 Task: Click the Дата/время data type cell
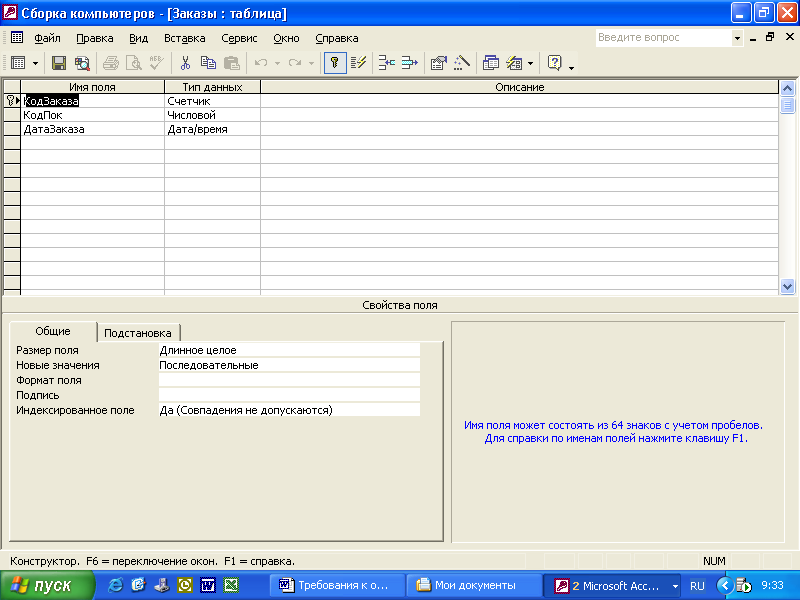pos(212,129)
